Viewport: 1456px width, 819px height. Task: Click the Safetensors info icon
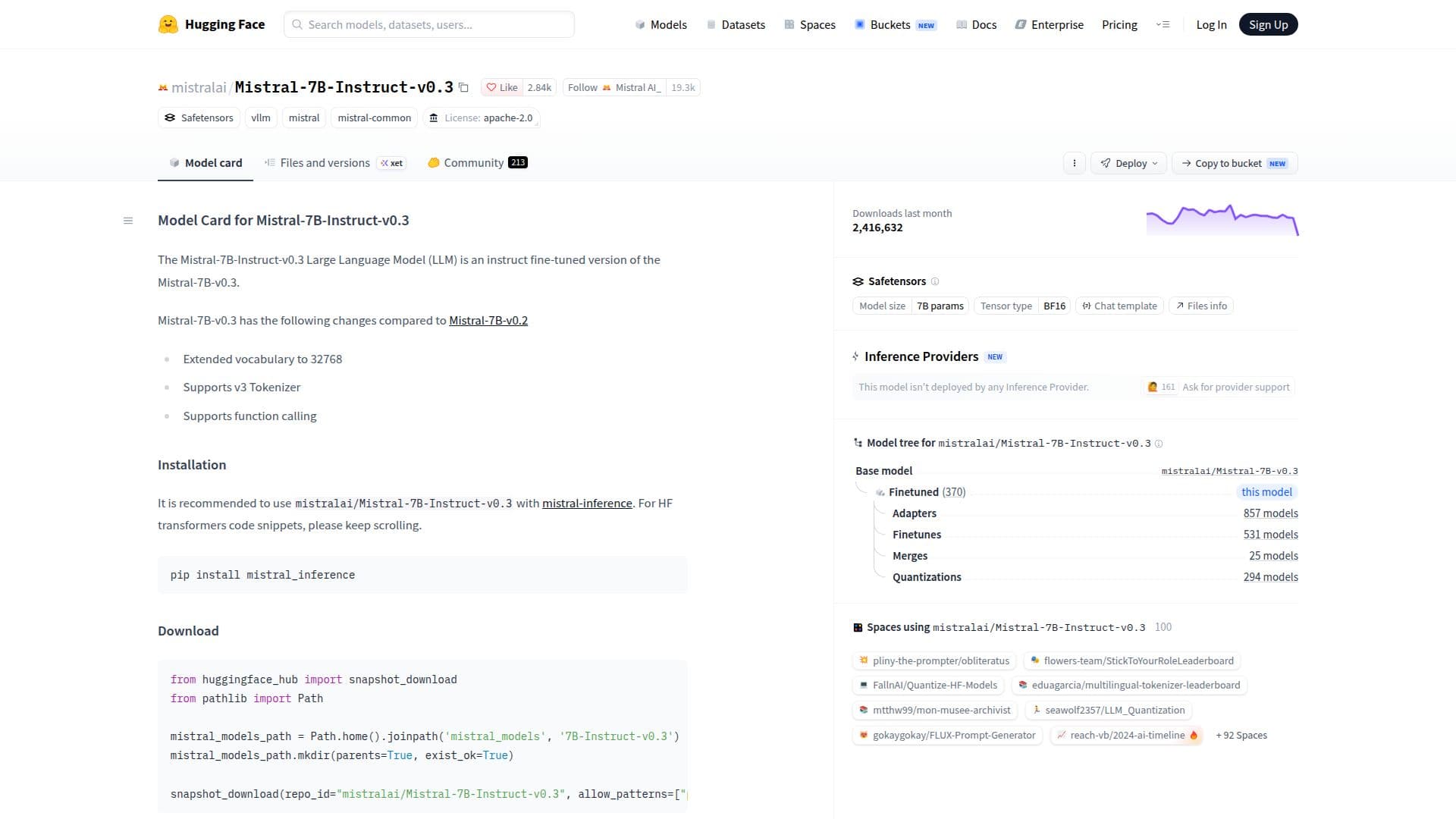click(935, 281)
